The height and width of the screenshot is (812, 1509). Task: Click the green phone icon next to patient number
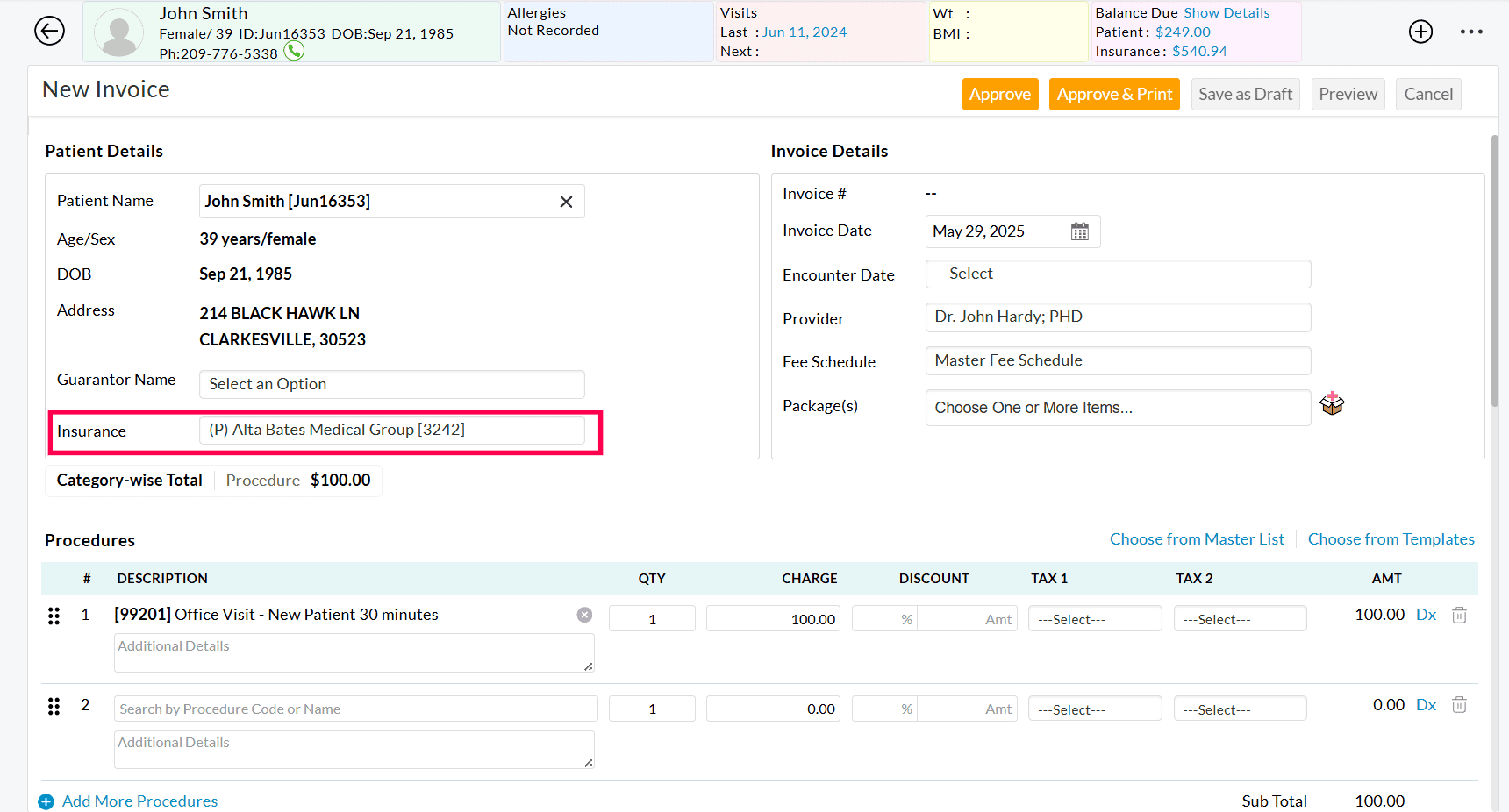294,51
